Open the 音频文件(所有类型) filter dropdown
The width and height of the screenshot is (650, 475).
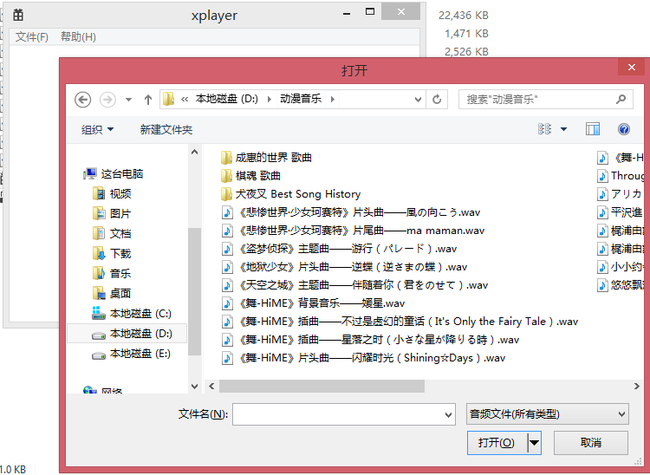pos(547,414)
